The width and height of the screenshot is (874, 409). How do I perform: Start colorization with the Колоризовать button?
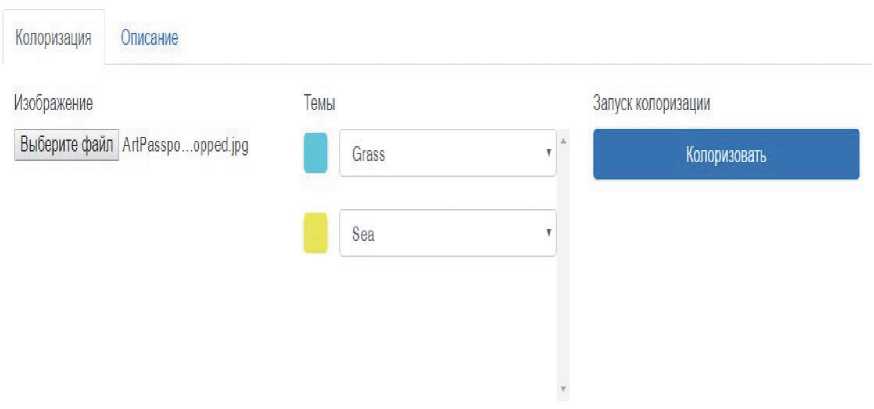point(726,155)
